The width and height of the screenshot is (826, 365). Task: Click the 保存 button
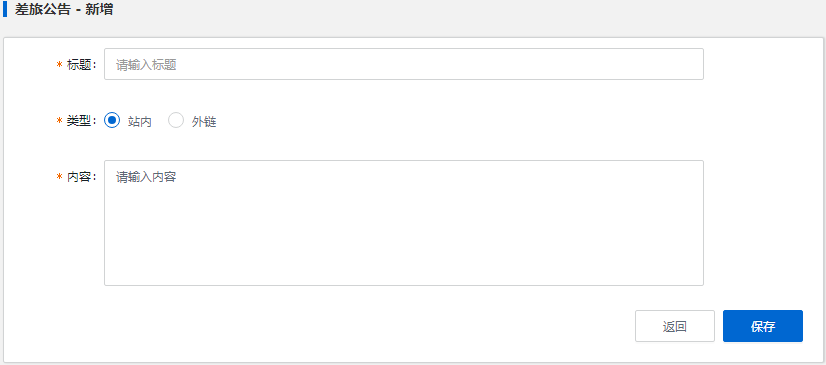(763, 326)
